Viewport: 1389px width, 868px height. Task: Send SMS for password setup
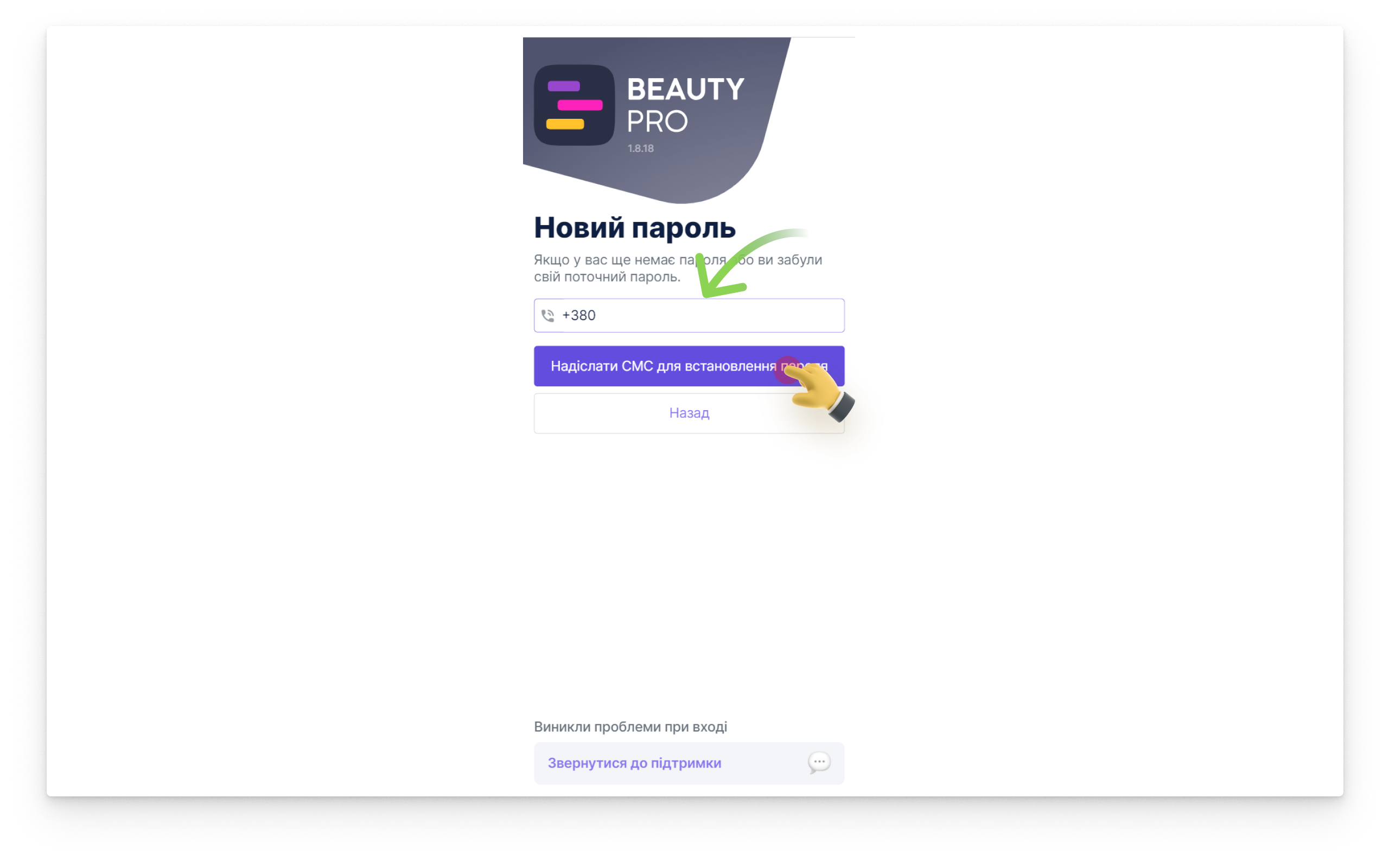[689, 366]
